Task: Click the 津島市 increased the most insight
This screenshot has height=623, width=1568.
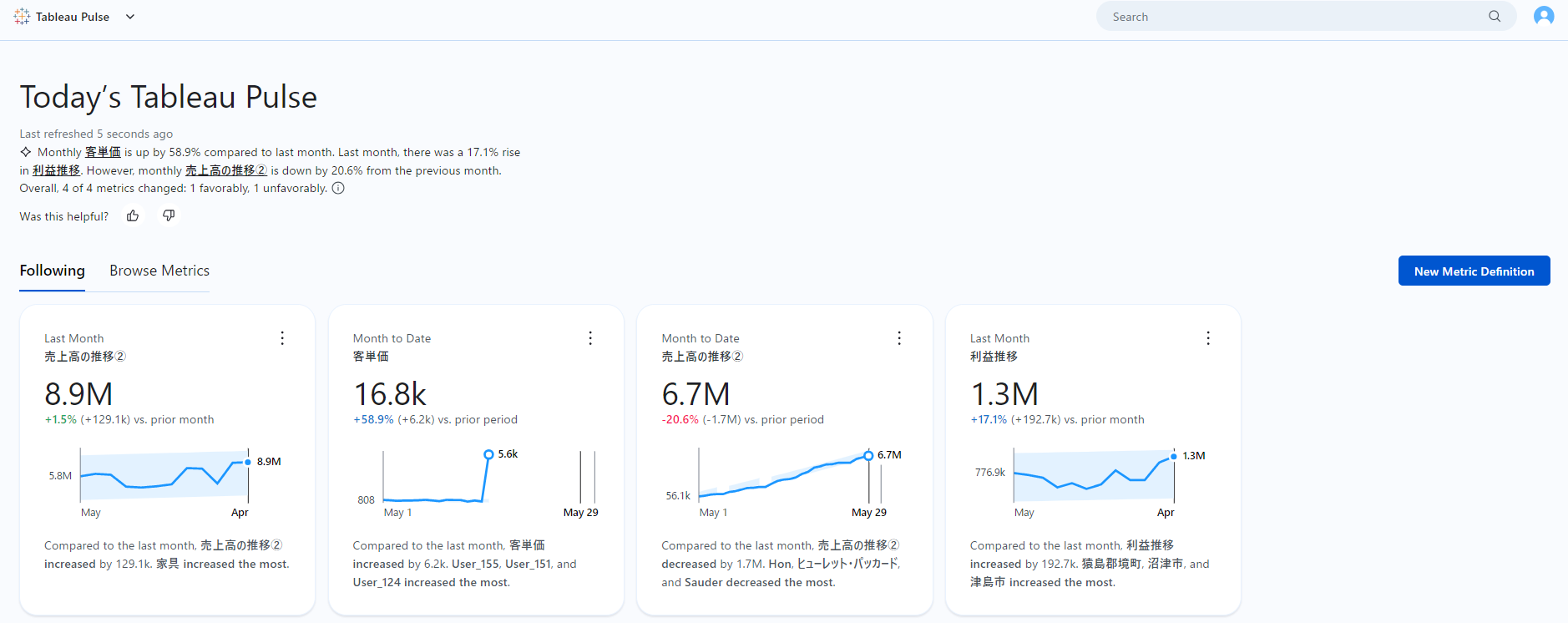Action: (1043, 582)
